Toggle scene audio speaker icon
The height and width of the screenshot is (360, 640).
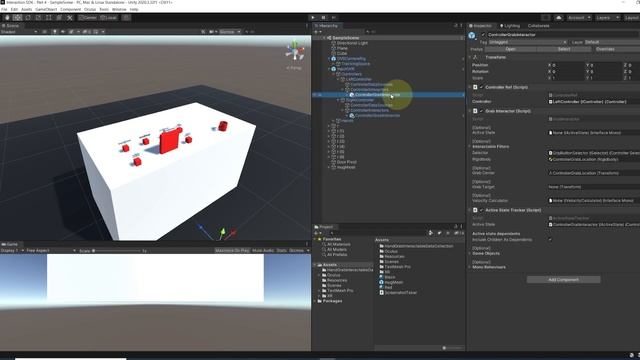pyautogui.click(x=63, y=31)
